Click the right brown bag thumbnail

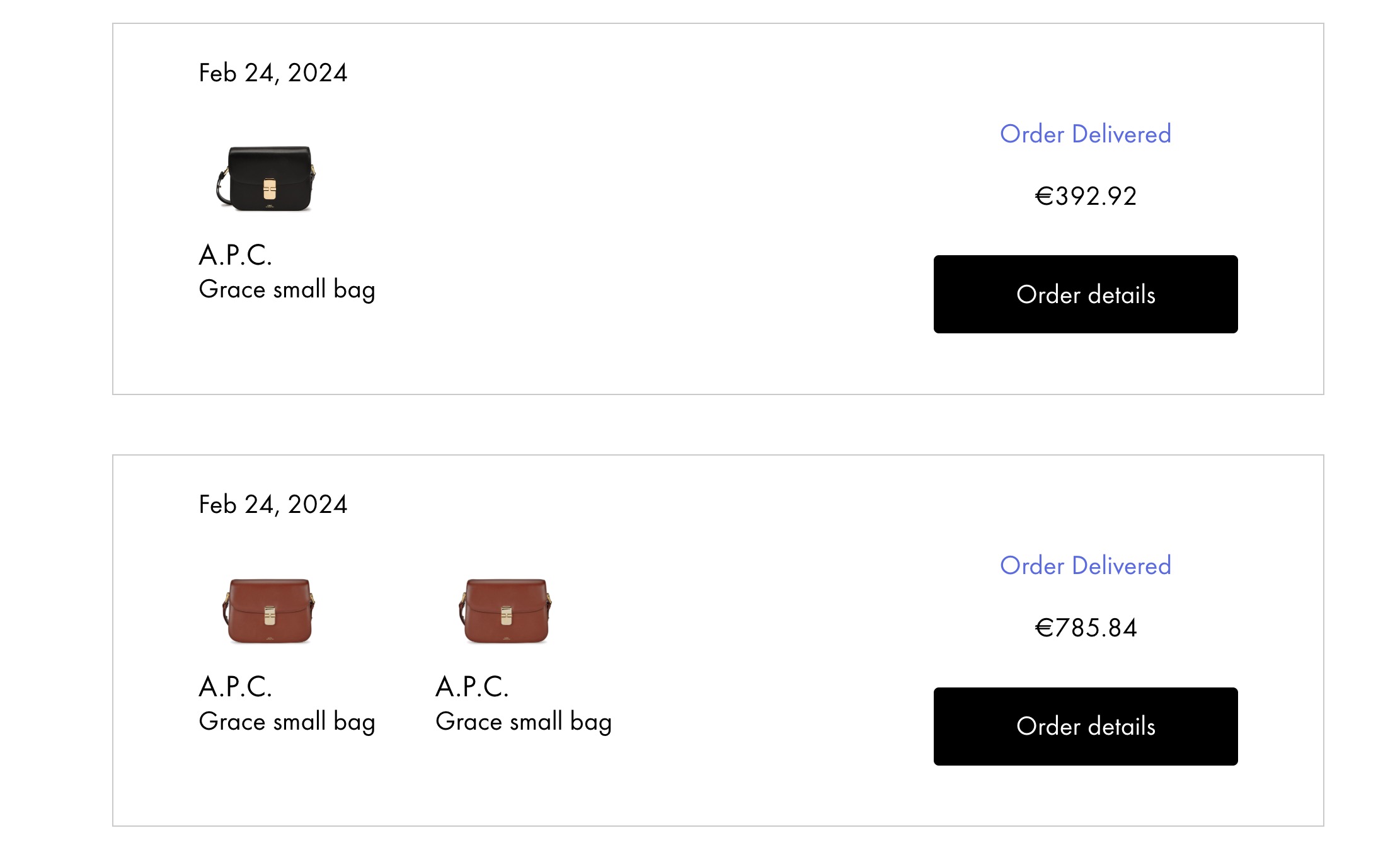[505, 610]
